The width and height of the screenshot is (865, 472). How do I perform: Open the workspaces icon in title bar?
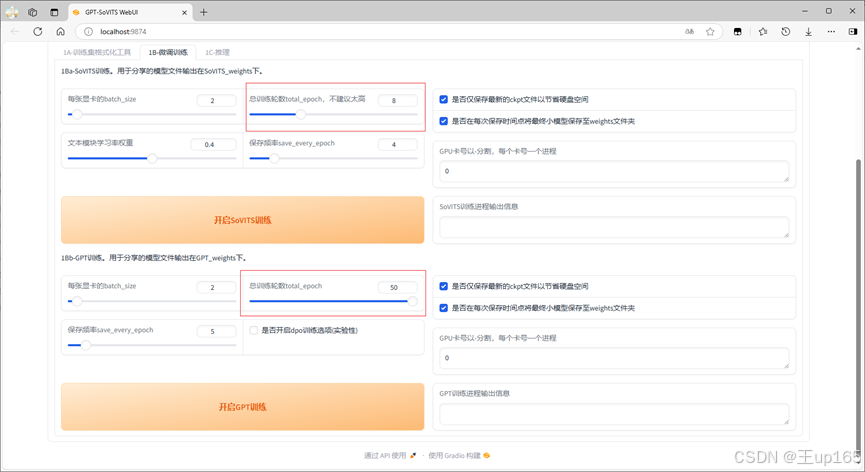click(33, 12)
